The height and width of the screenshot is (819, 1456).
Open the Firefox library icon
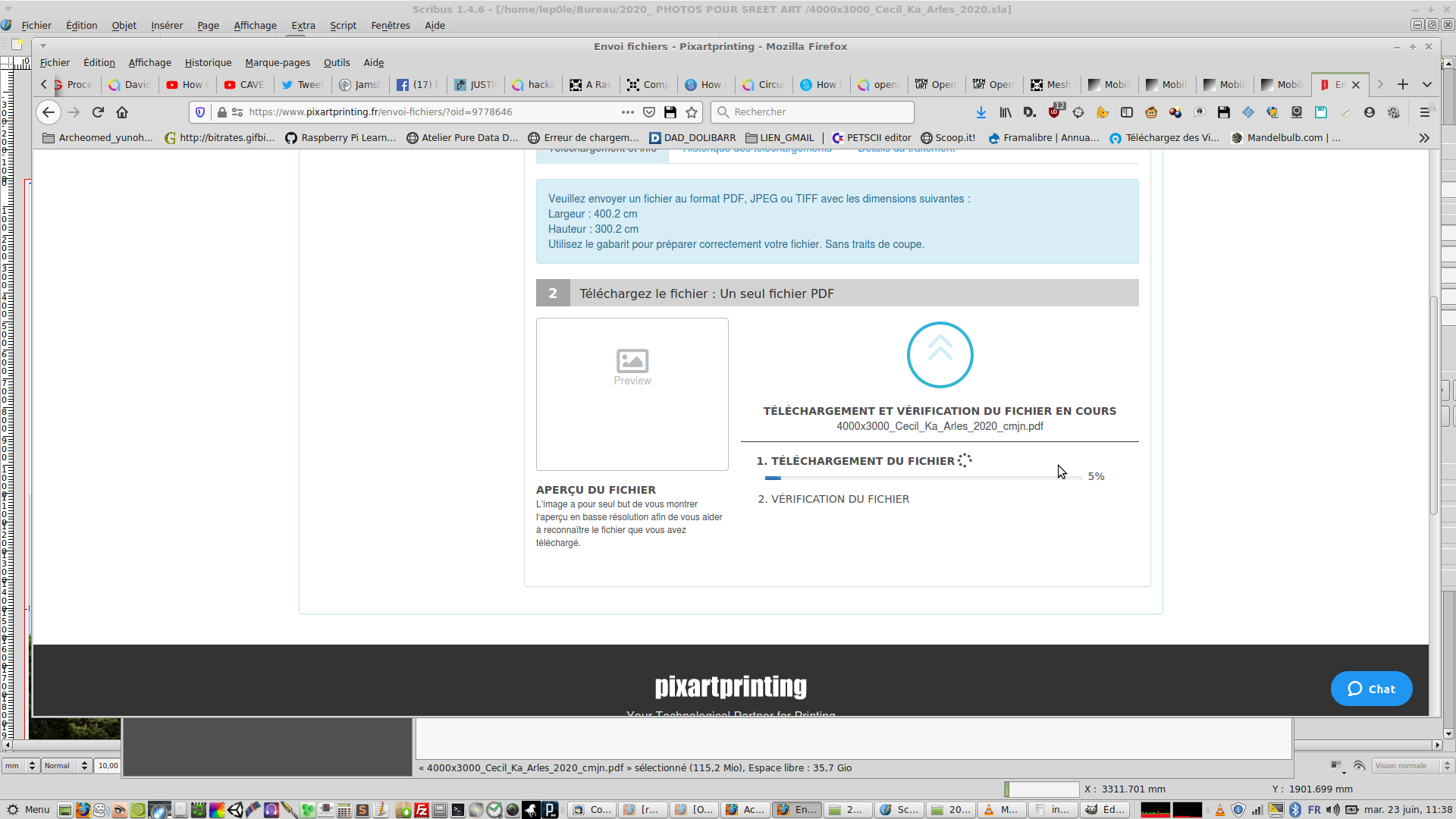1006,112
